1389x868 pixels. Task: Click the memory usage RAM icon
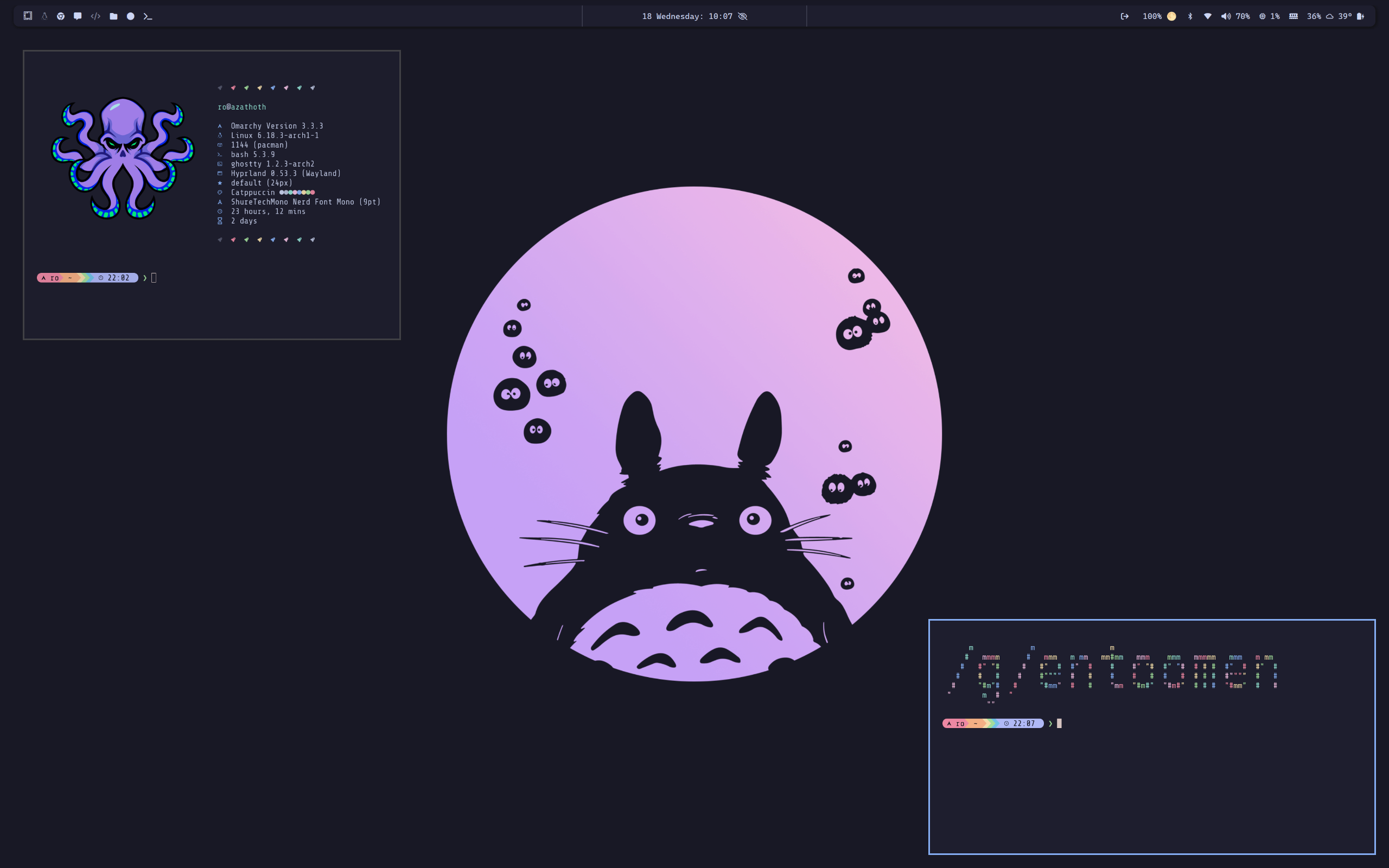(x=1293, y=16)
